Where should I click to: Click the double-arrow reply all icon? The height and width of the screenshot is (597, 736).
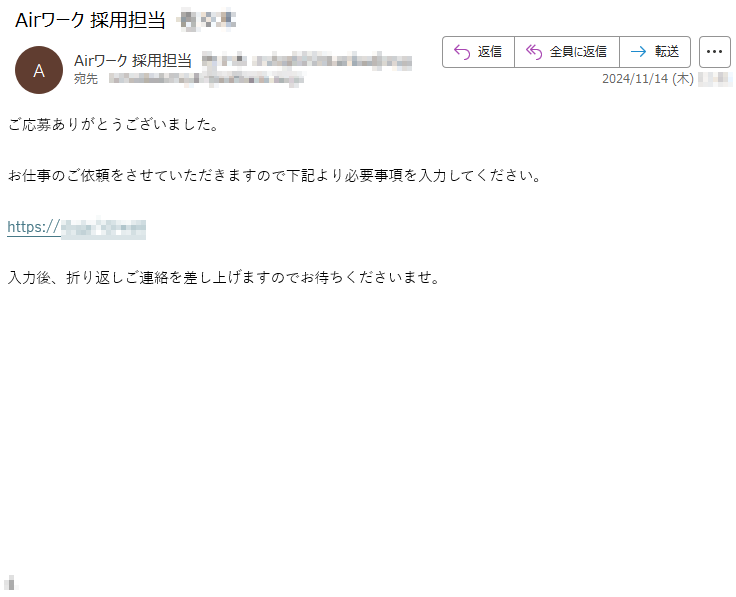(534, 52)
